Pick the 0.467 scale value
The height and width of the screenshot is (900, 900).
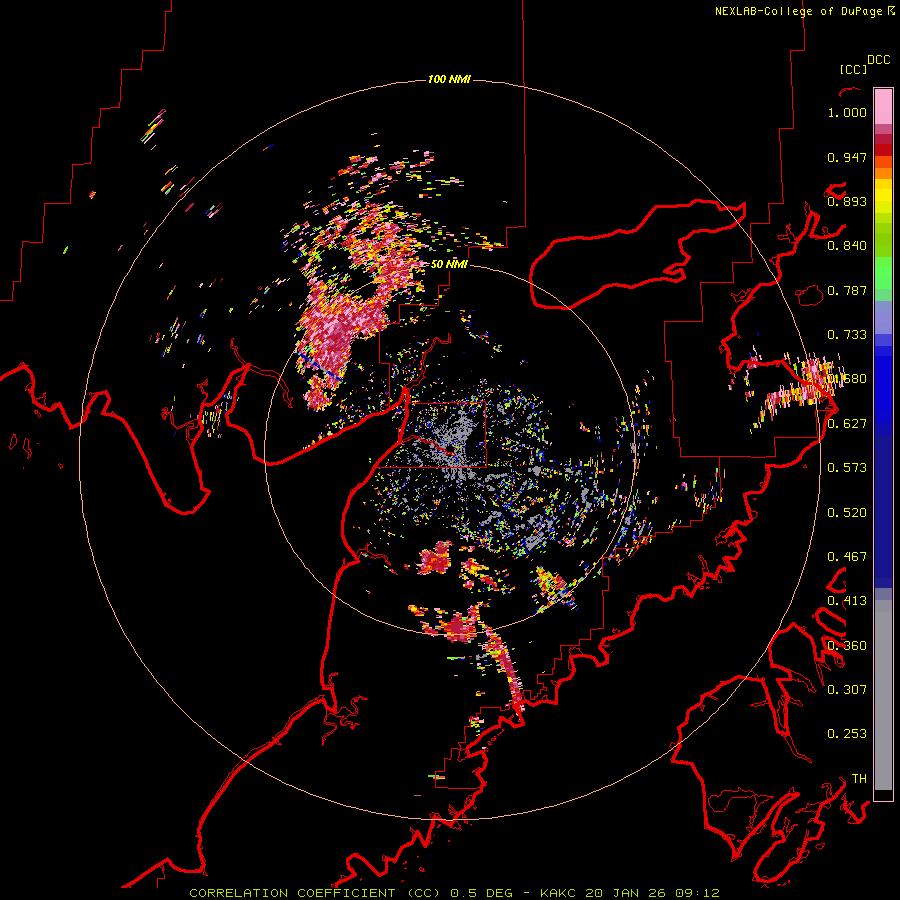point(847,557)
